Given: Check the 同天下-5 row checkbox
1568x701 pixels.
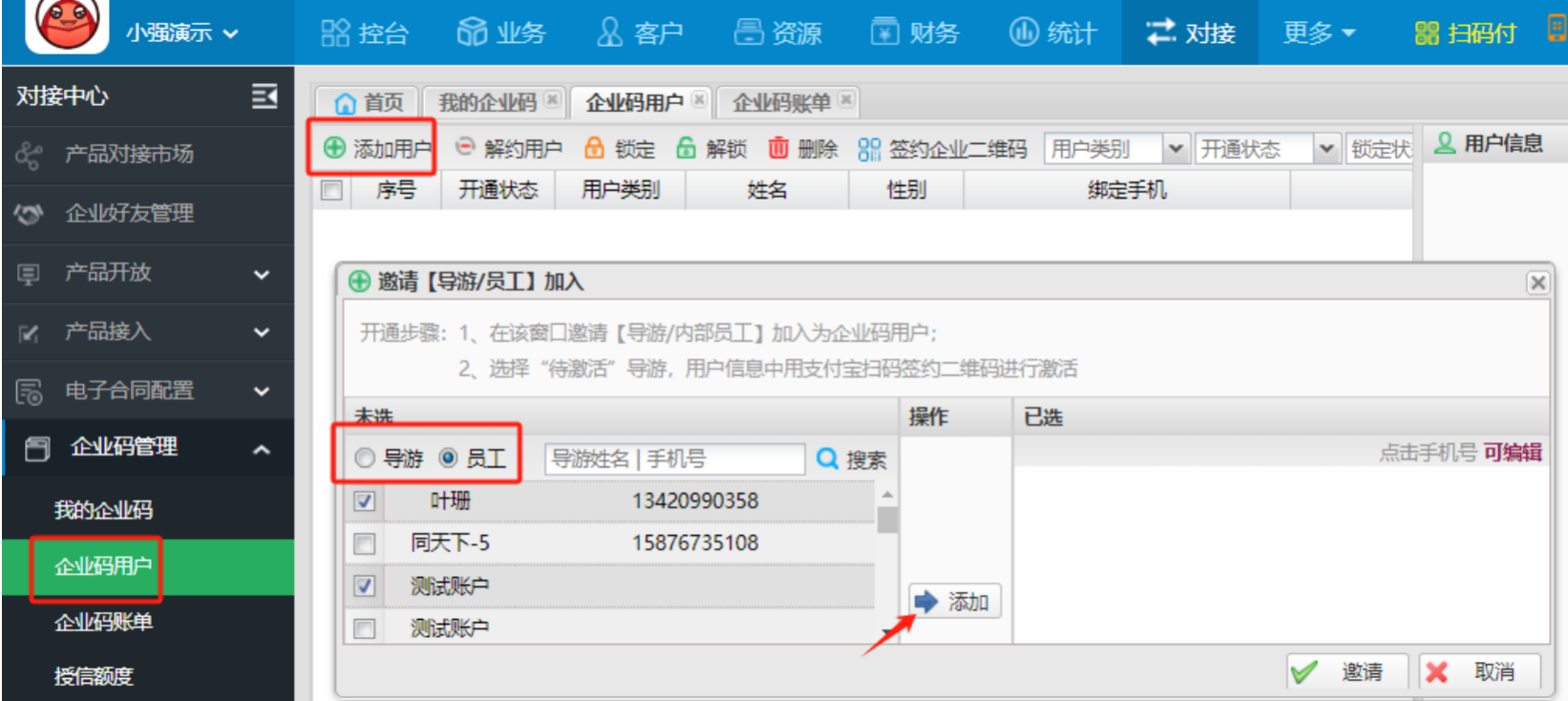Looking at the screenshot, I should tap(364, 544).
